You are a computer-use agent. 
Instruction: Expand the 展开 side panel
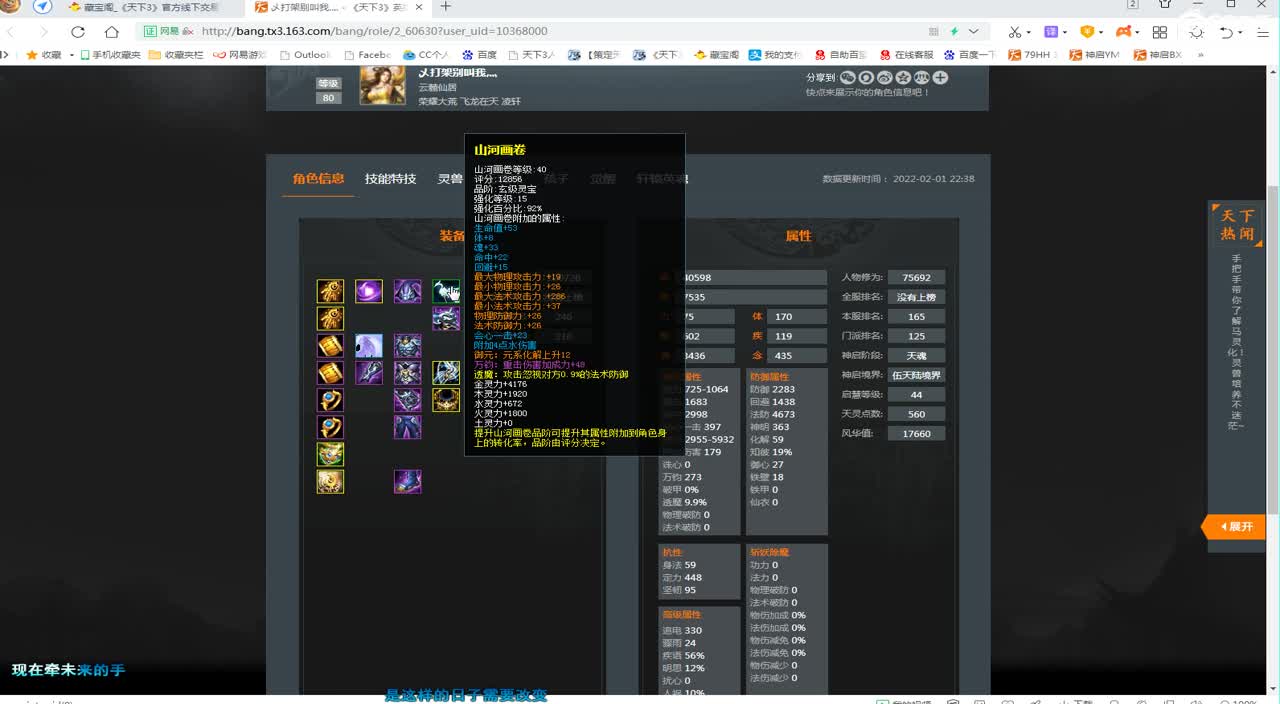1236,526
